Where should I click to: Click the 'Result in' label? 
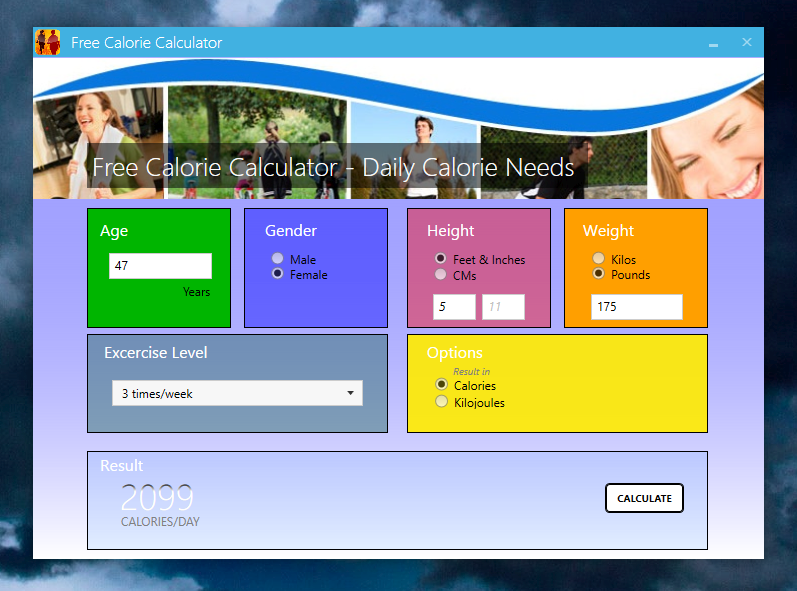[x=471, y=371]
